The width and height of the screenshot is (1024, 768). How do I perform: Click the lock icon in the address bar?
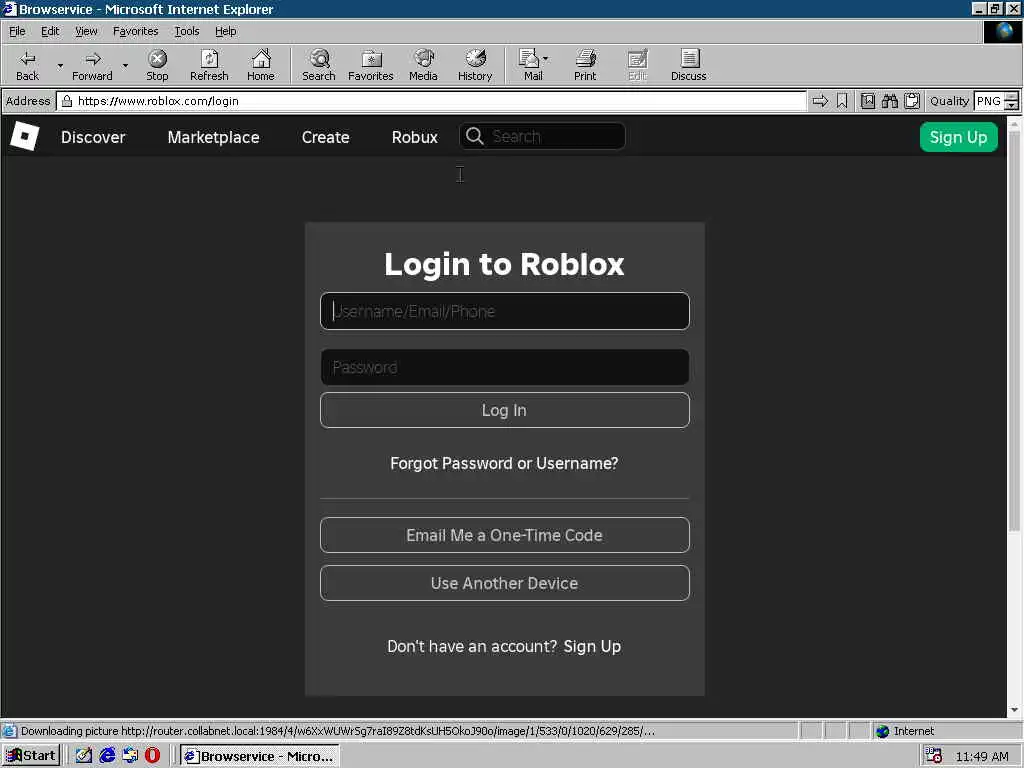pos(67,101)
